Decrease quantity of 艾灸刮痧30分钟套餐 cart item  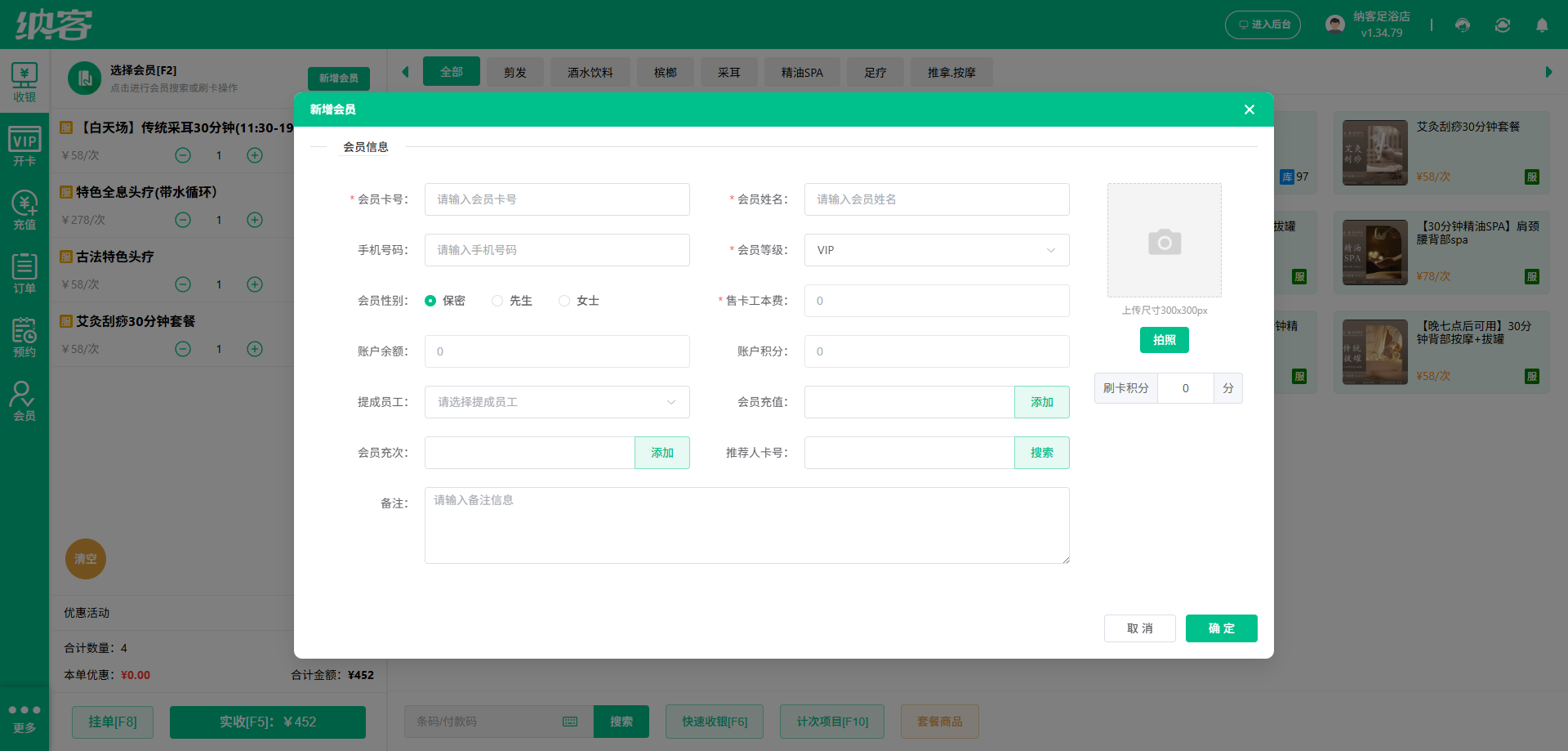[183, 349]
